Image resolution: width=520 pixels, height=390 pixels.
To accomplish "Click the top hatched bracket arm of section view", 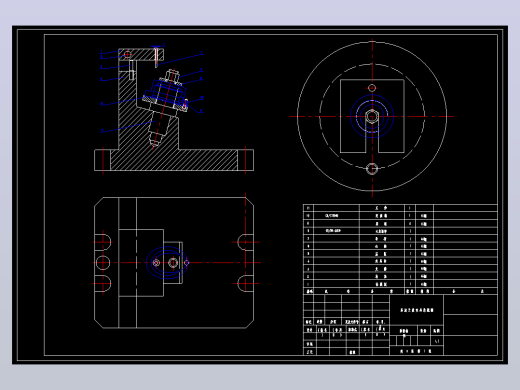I will coord(141,55).
